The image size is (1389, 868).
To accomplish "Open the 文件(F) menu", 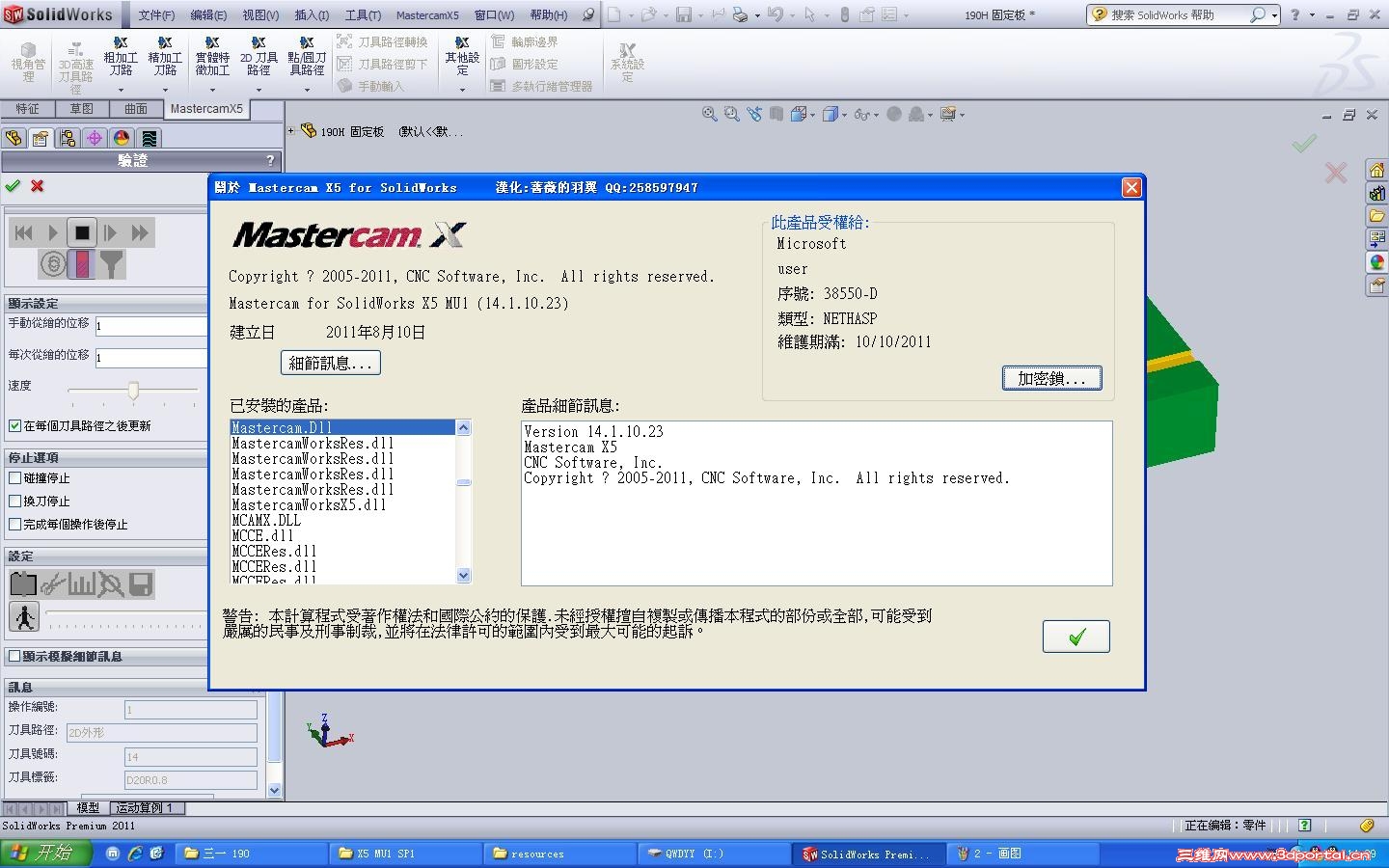I will click(155, 14).
